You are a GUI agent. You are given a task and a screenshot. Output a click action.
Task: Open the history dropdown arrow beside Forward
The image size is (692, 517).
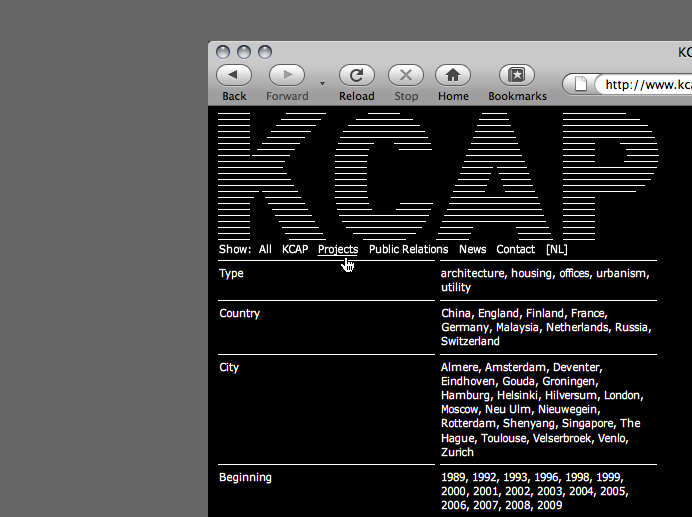pos(322,83)
